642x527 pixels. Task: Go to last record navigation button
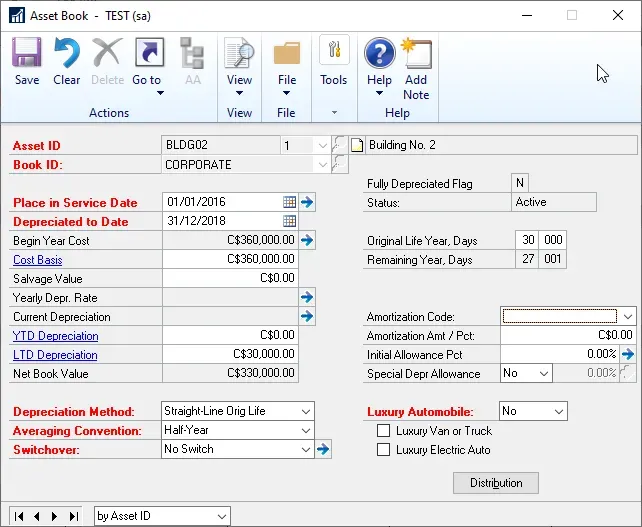click(x=74, y=516)
